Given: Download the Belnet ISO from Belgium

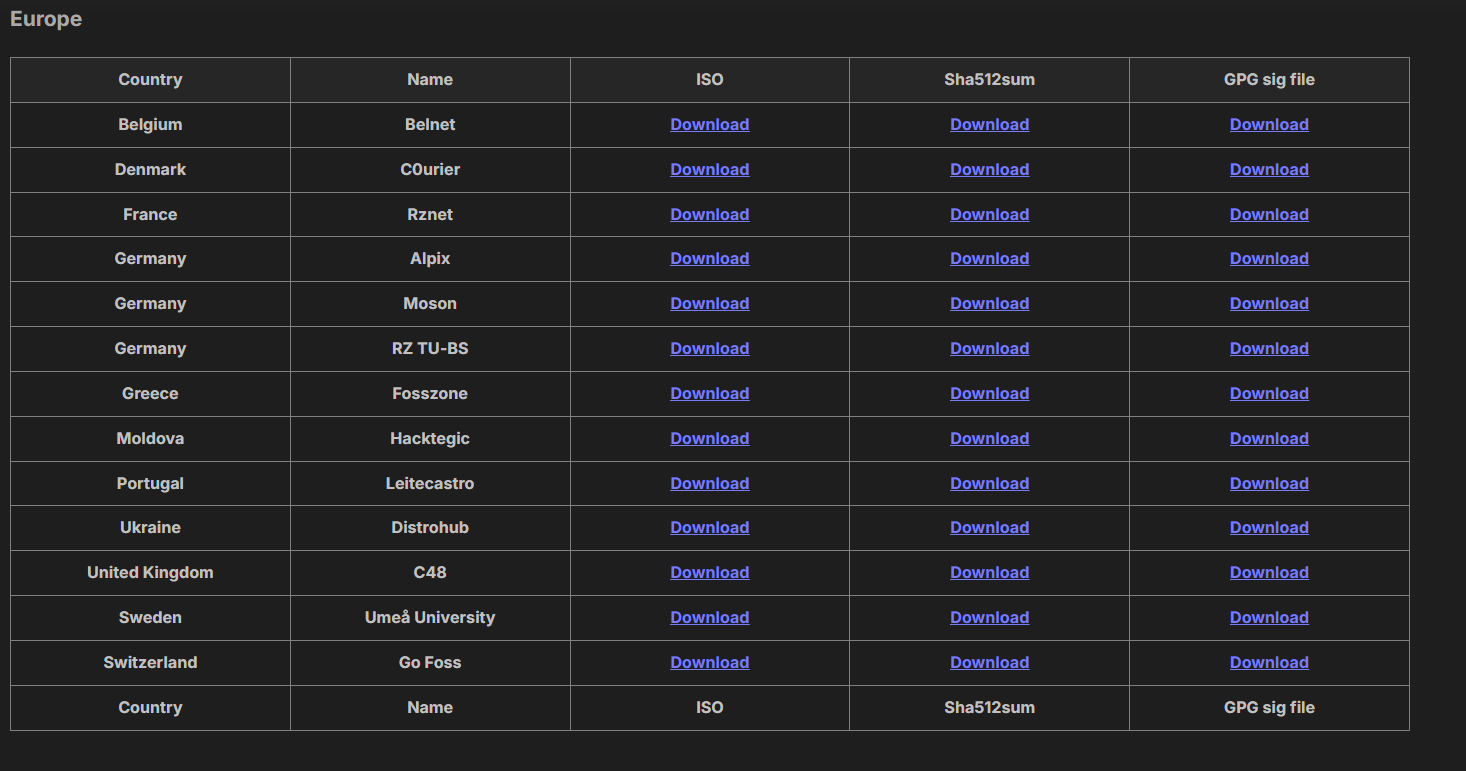Looking at the screenshot, I should pos(709,124).
